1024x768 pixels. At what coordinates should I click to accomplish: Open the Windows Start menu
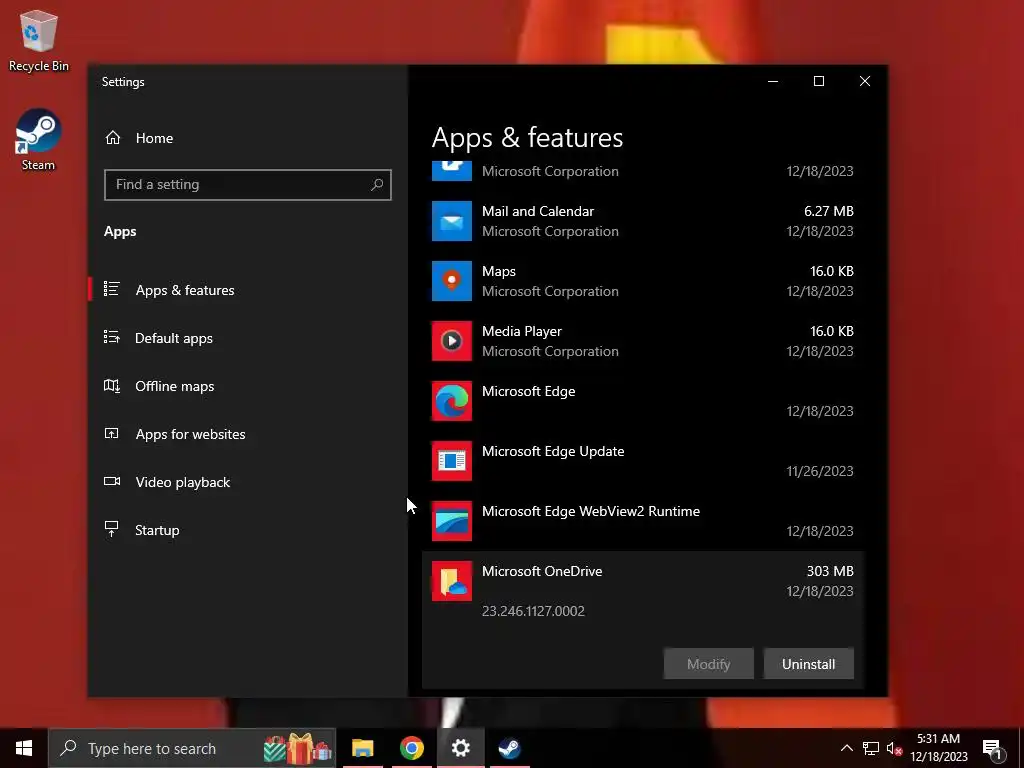pos(24,748)
